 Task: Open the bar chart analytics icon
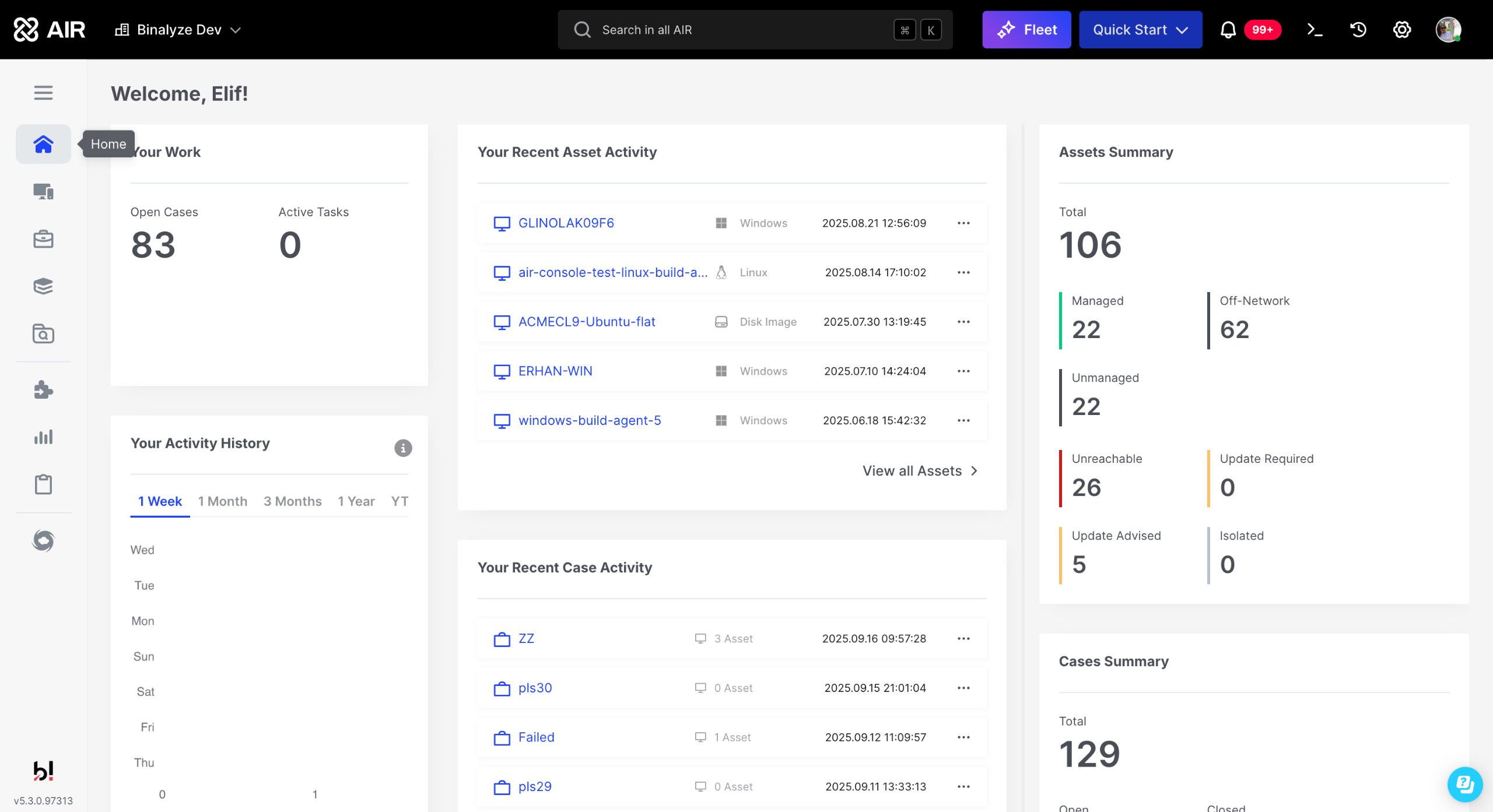pos(43,437)
